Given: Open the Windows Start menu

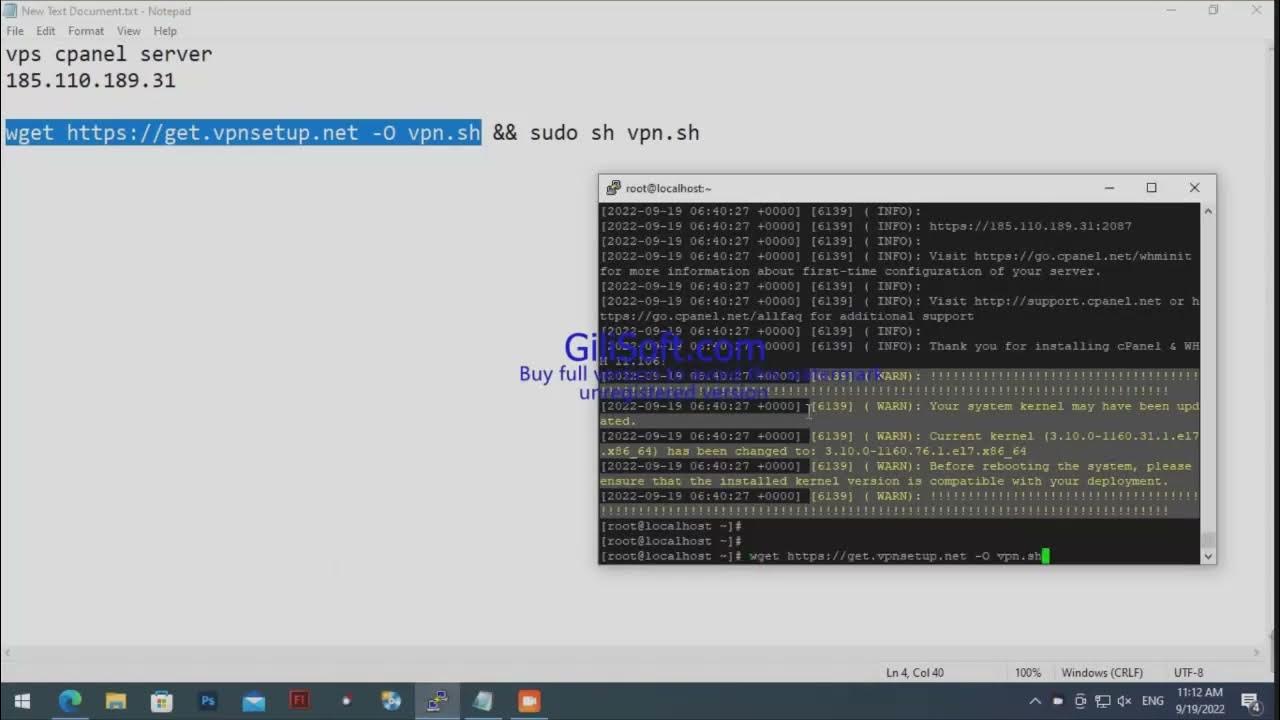Looking at the screenshot, I should pyautogui.click(x=22, y=701).
